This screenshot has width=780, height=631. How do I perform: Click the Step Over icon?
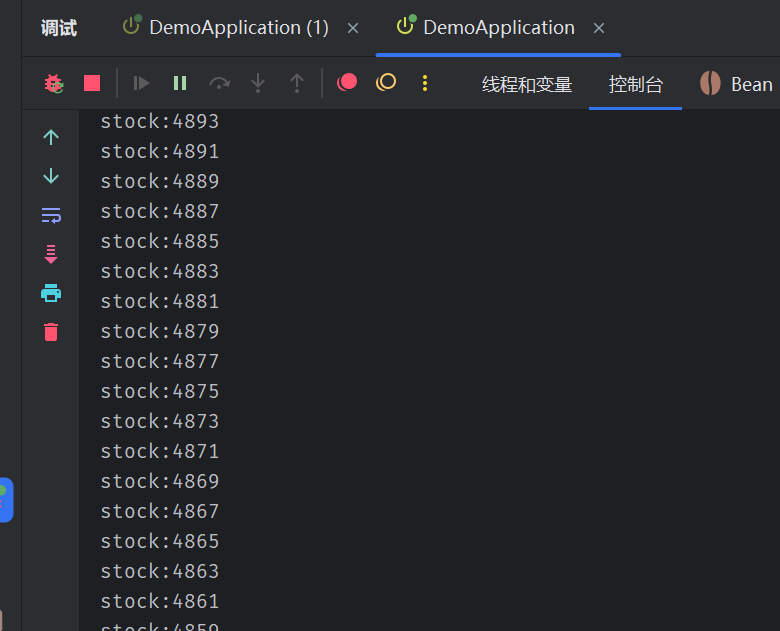(219, 84)
